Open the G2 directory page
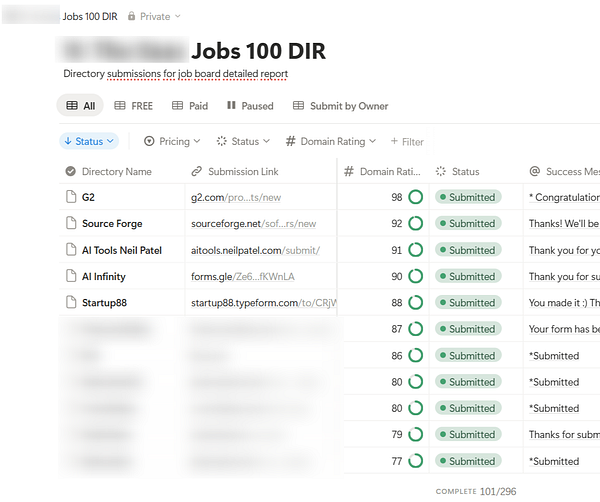600x502 pixels. (88, 197)
